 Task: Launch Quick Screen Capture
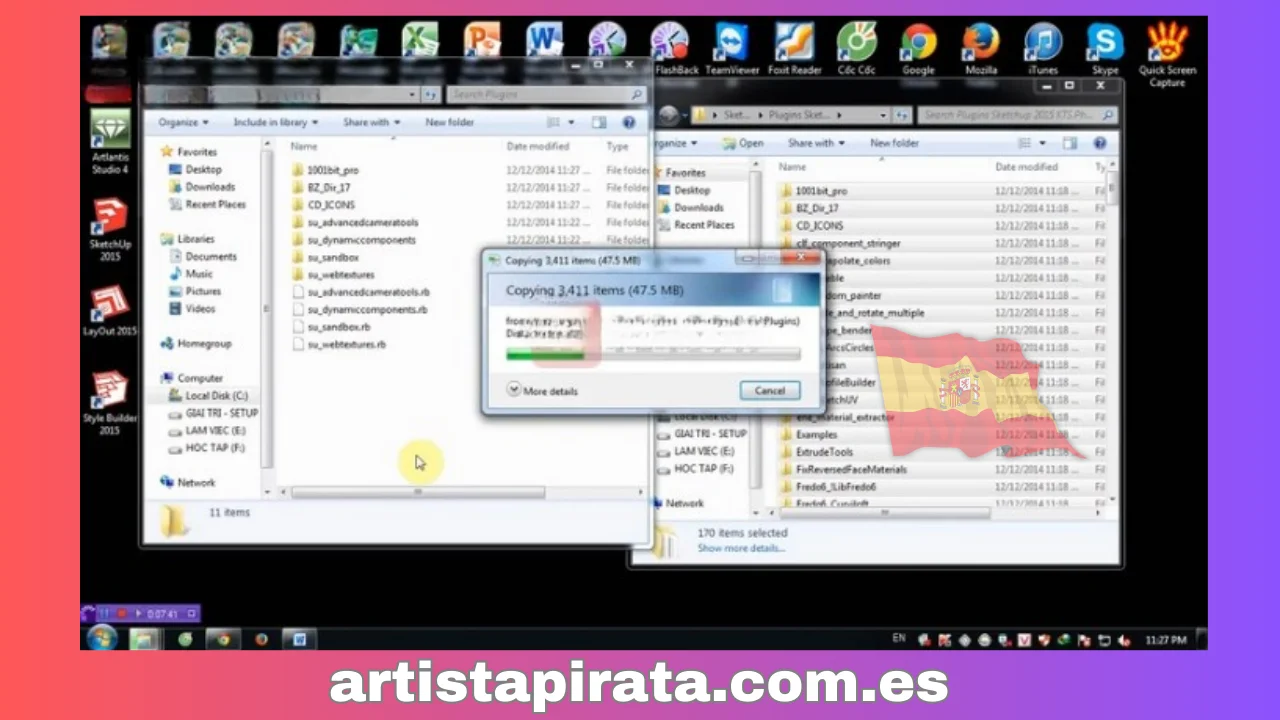(x=1167, y=54)
